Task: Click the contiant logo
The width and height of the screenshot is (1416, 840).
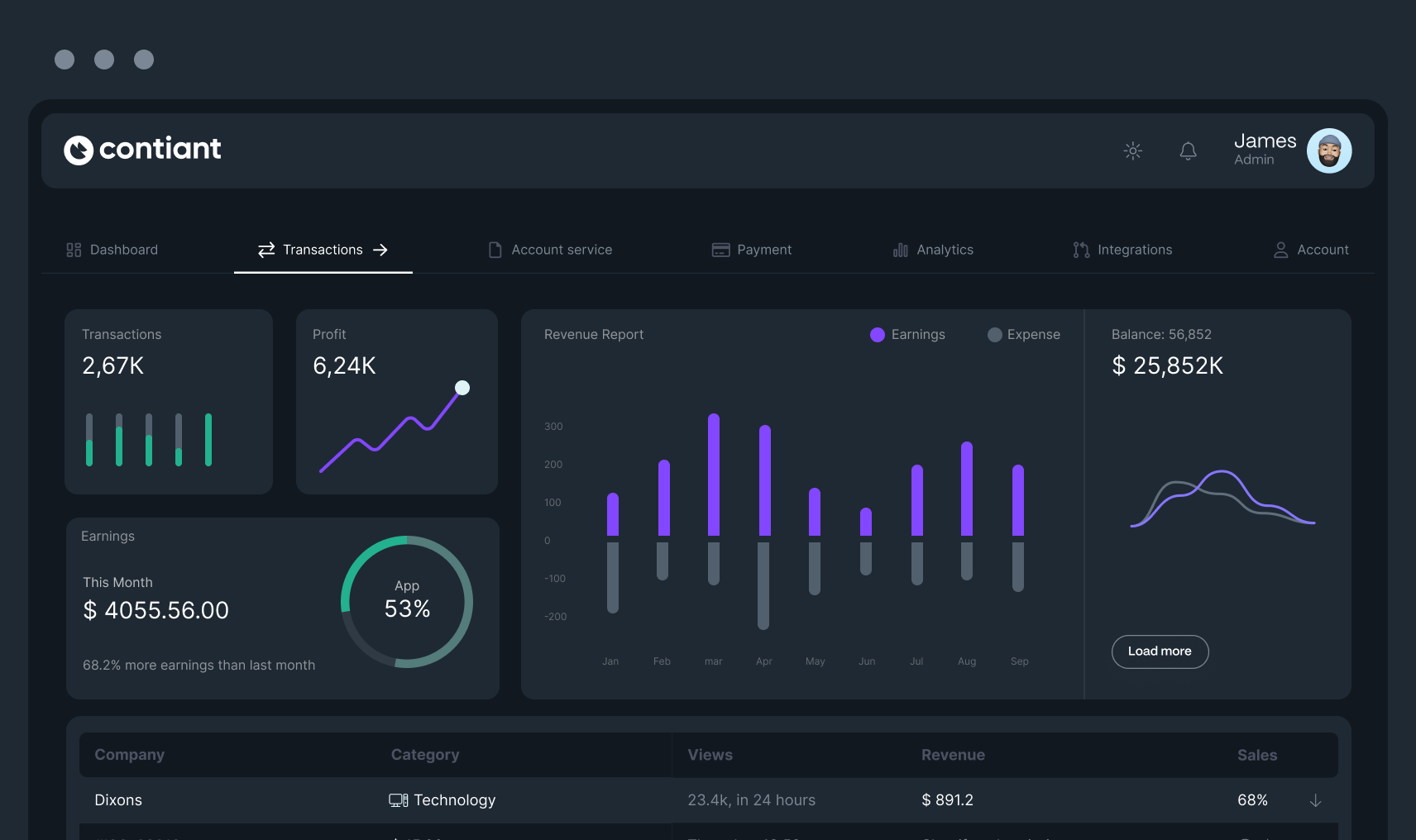Action: coord(141,149)
